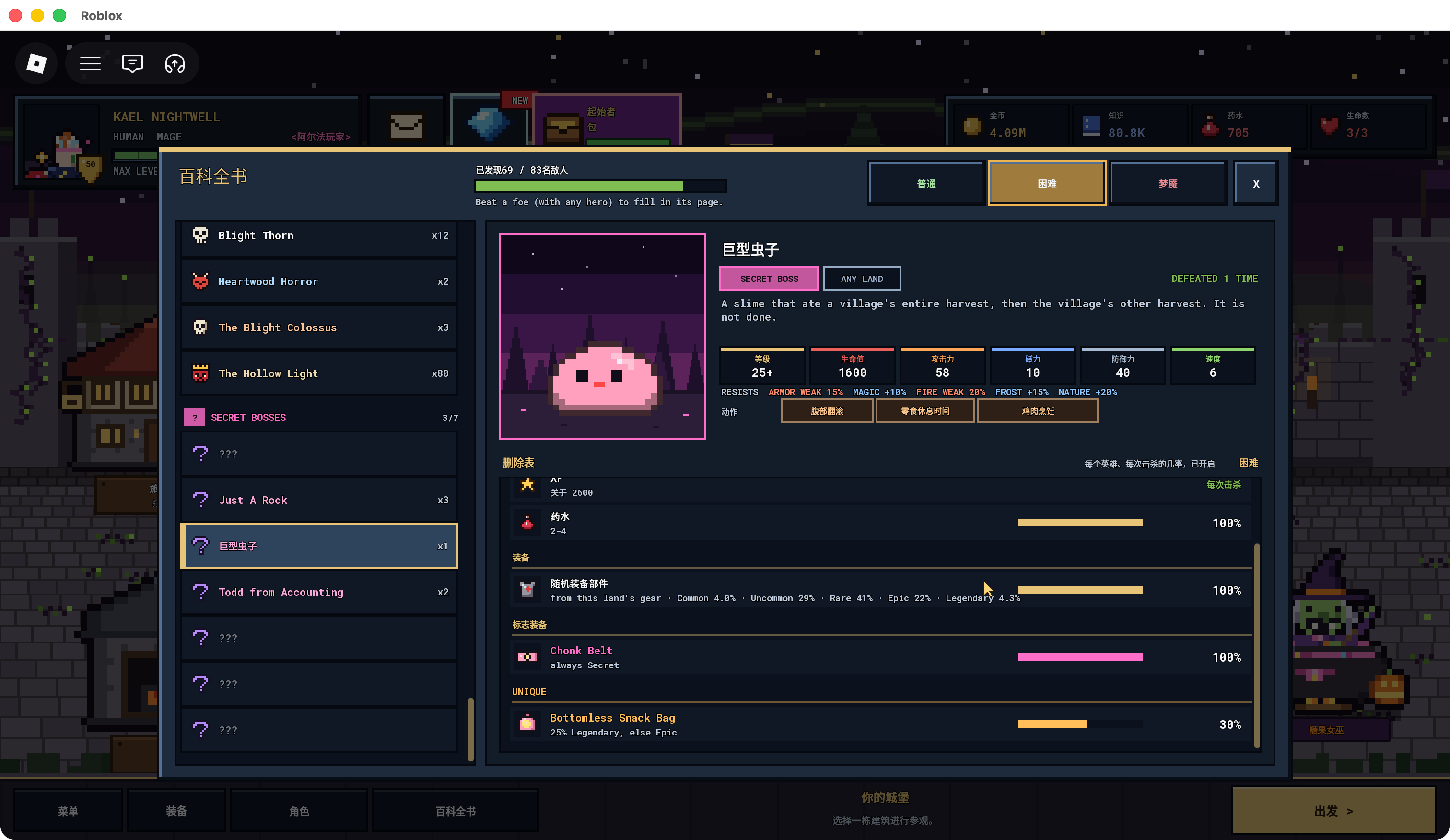Click the random gear piece icon
The image size is (1450, 840).
click(527, 589)
